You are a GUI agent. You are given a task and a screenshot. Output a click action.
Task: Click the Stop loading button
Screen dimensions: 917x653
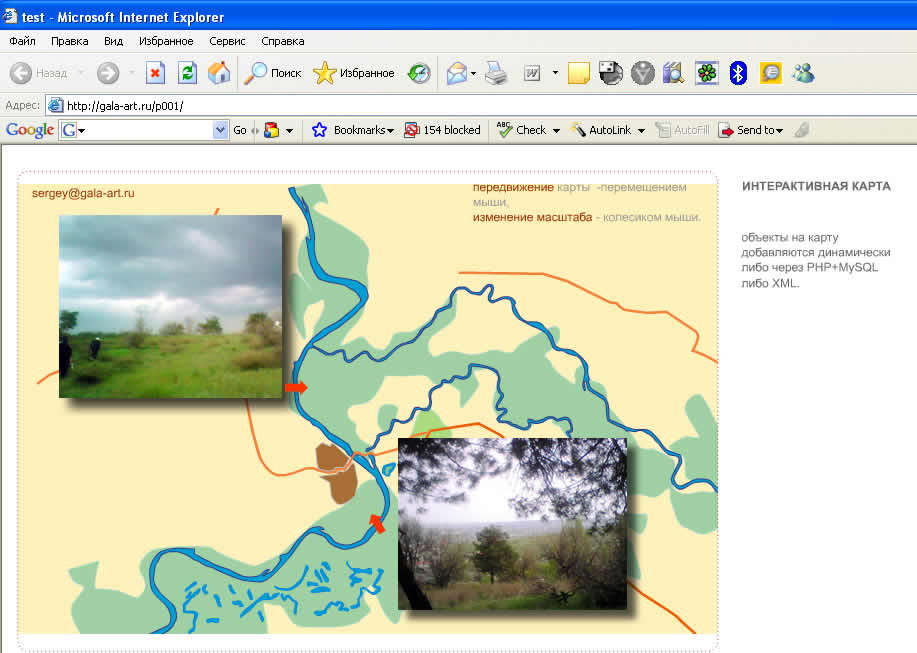pos(155,73)
